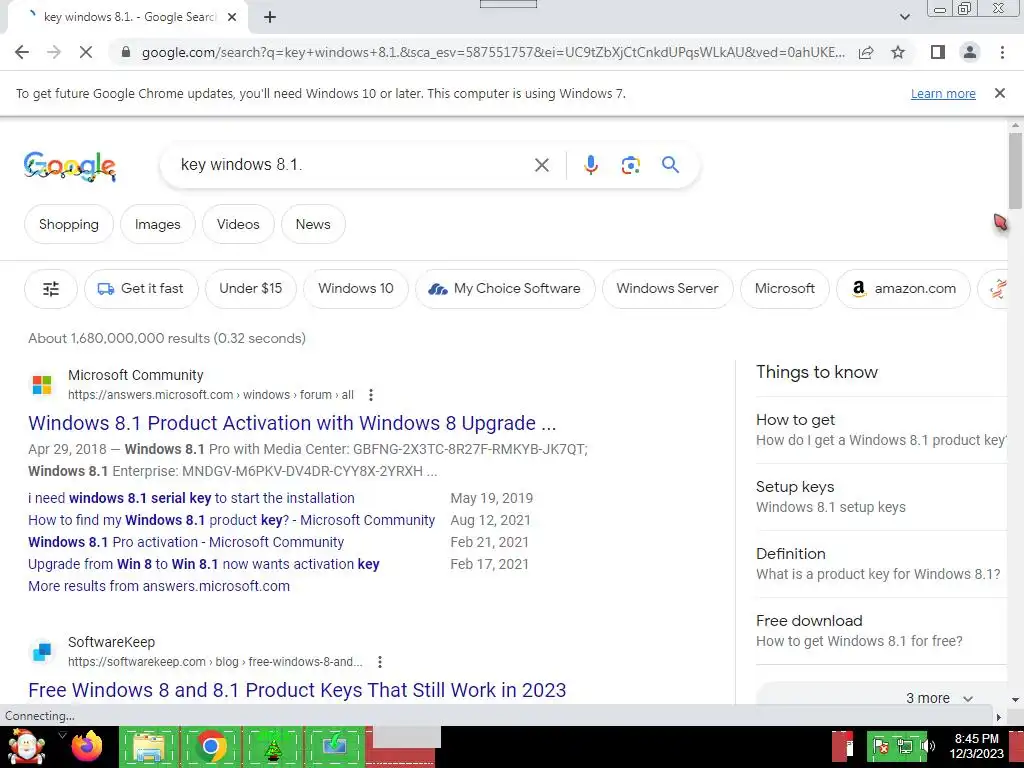Apply Windows Server filter chip
Screen dimensions: 1024x768
tap(667, 289)
